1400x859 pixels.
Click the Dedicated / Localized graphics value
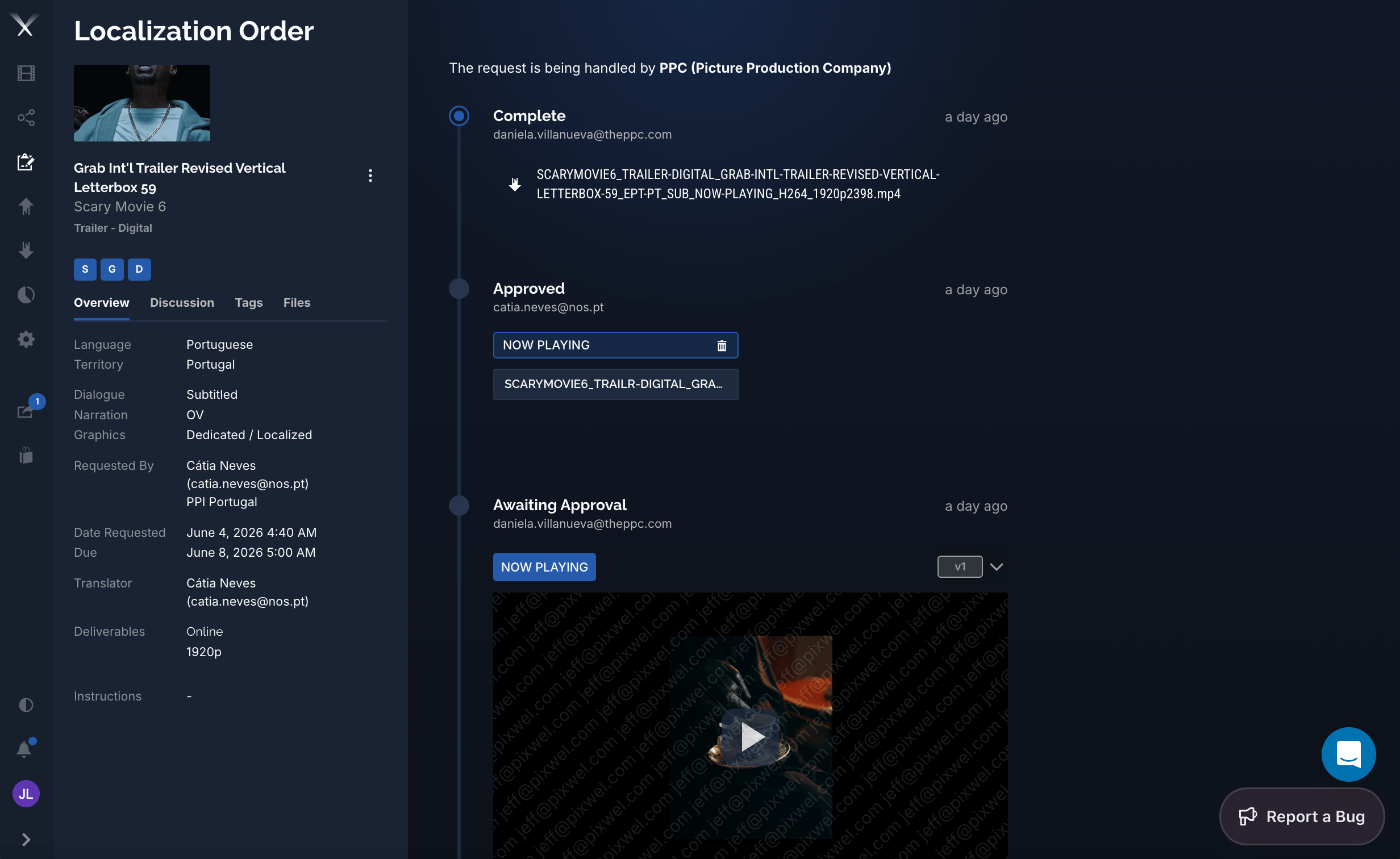coord(249,435)
